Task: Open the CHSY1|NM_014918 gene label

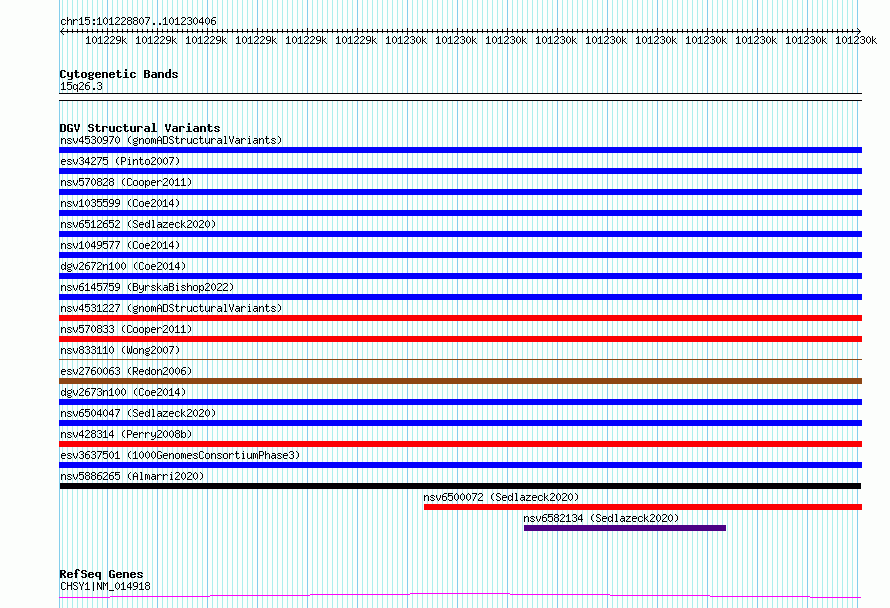Action: coord(105,586)
